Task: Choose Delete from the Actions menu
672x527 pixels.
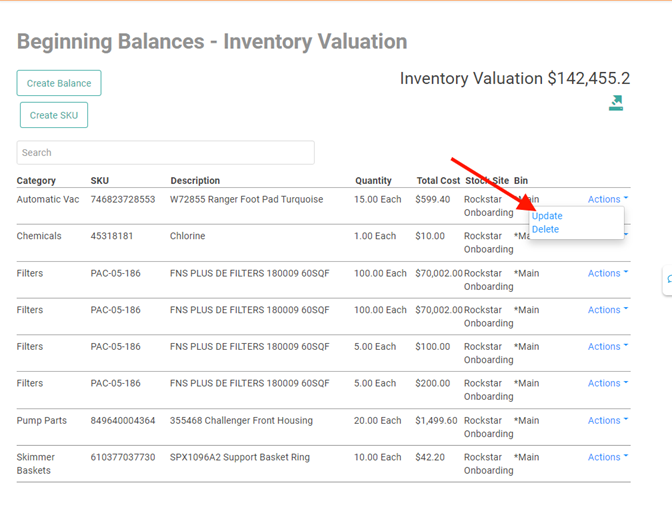Action: (x=545, y=230)
